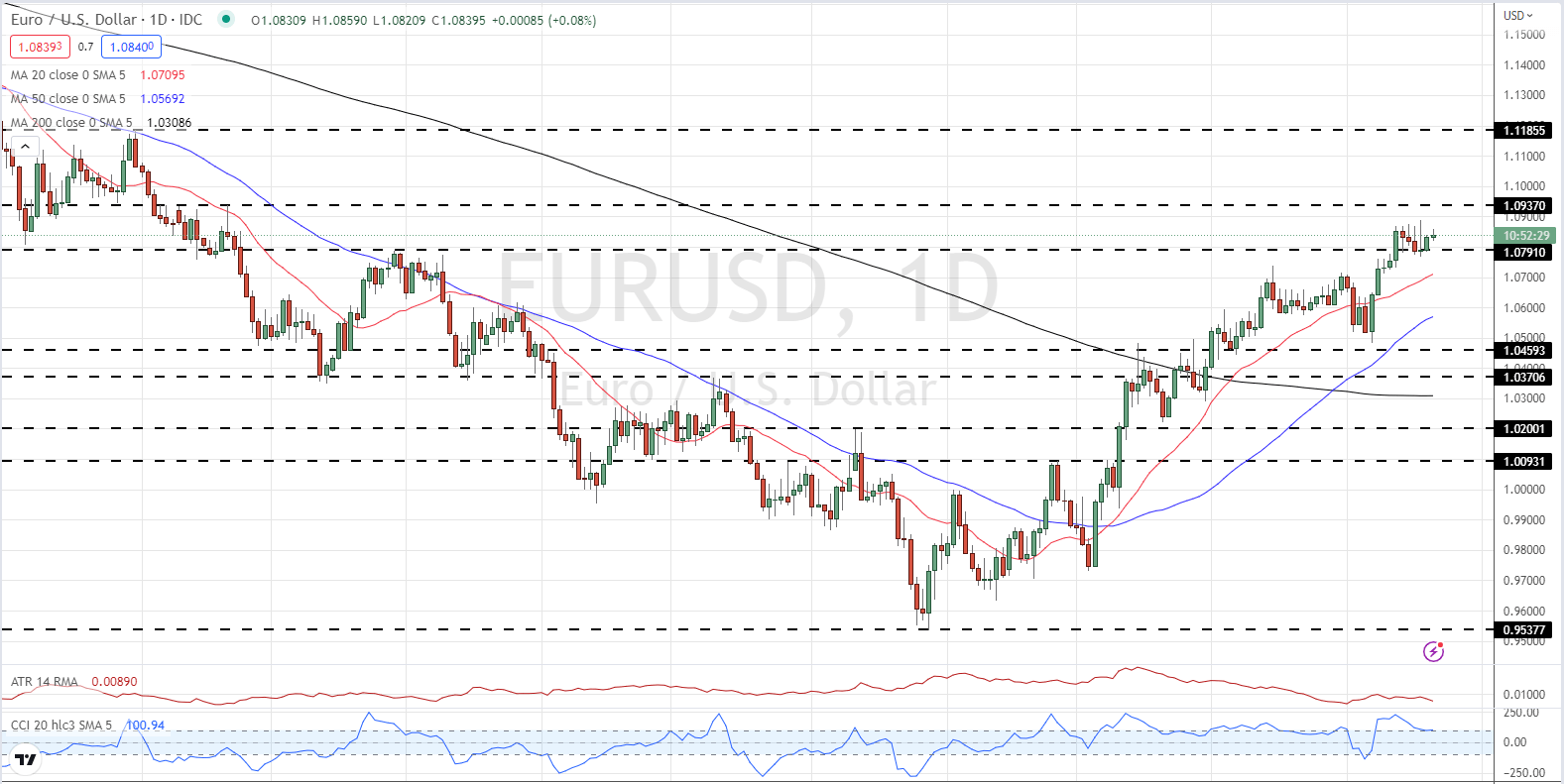Click the 0.95377 price level label
The height and width of the screenshot is (784, 1564).
click(x=1524, y=629)
